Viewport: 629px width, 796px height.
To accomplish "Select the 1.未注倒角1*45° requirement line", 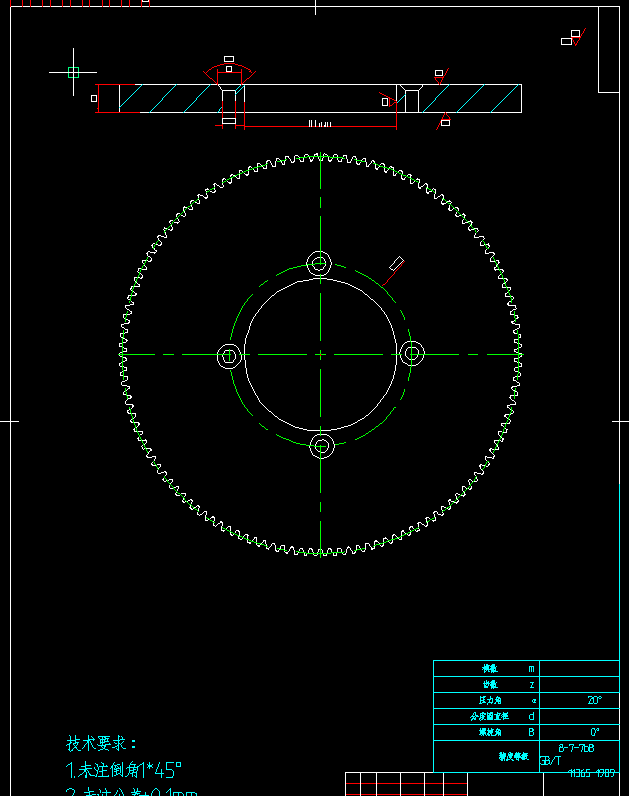I will 123,770.
